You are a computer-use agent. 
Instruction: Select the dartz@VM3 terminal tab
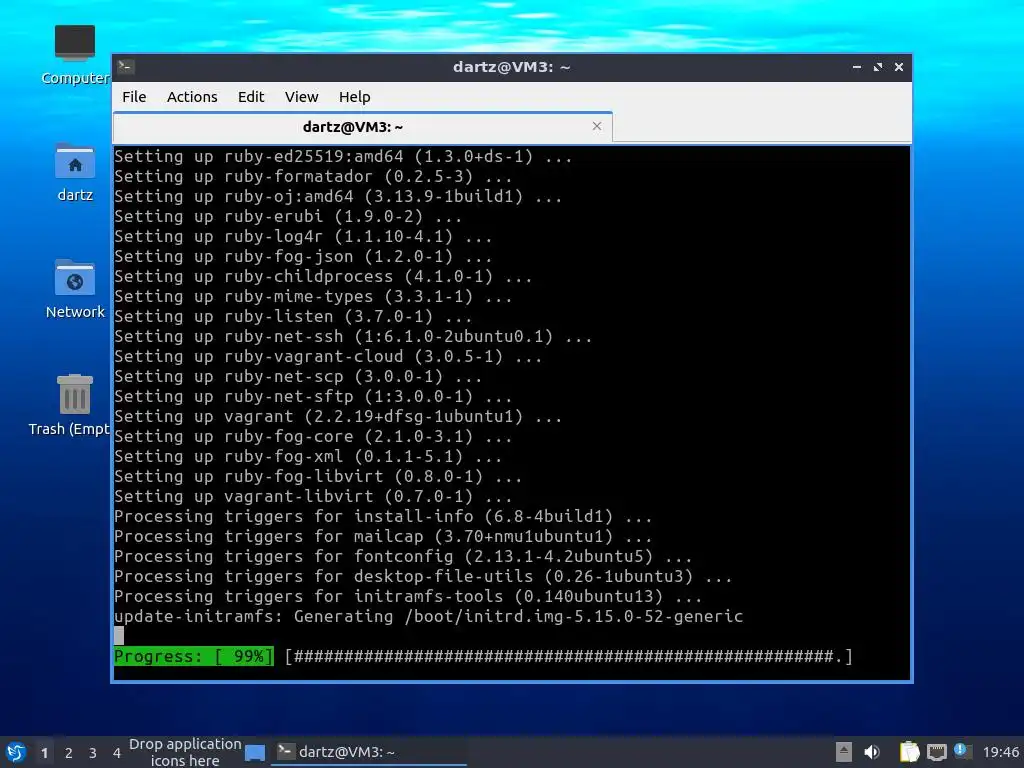tap(362, 127)
